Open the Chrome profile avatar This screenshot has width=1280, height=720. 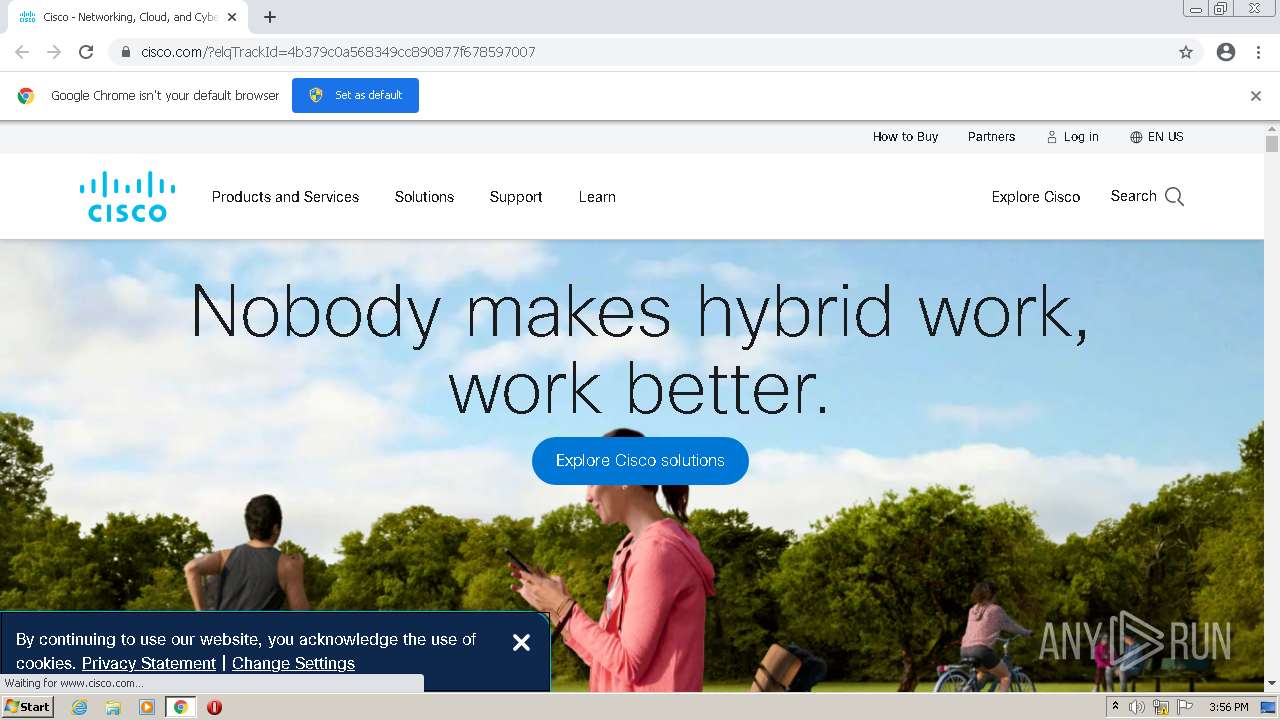[x=1226, y=52]
